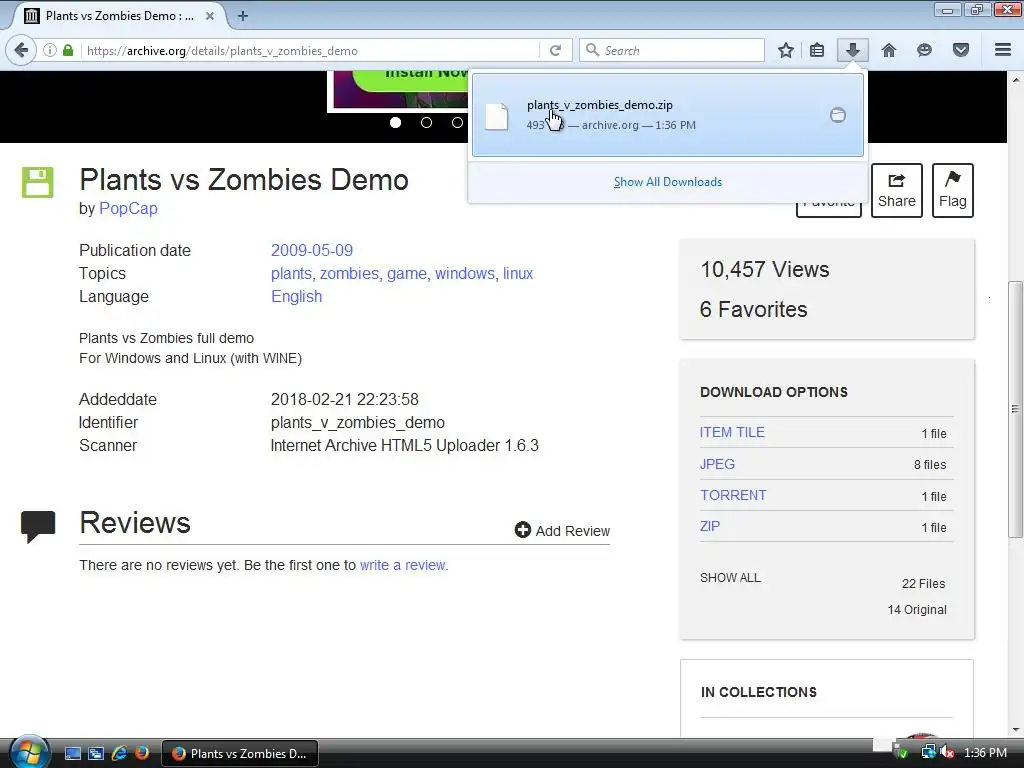Go back with the browser back arrow
This screenshot has width=1024, height=768.
click(x=21, y=50)
